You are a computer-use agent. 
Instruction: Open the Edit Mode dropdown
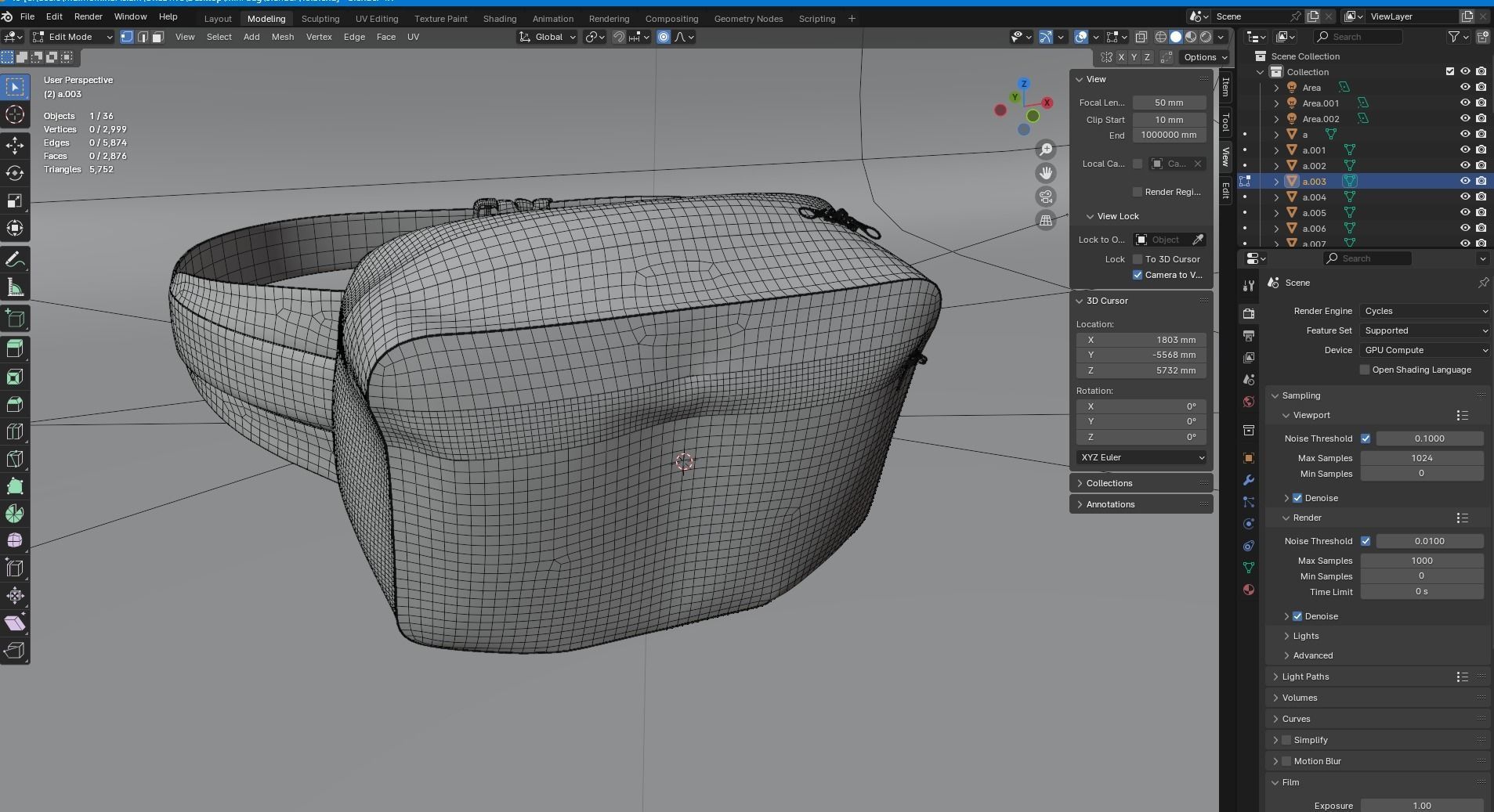(x=73, y=37)
